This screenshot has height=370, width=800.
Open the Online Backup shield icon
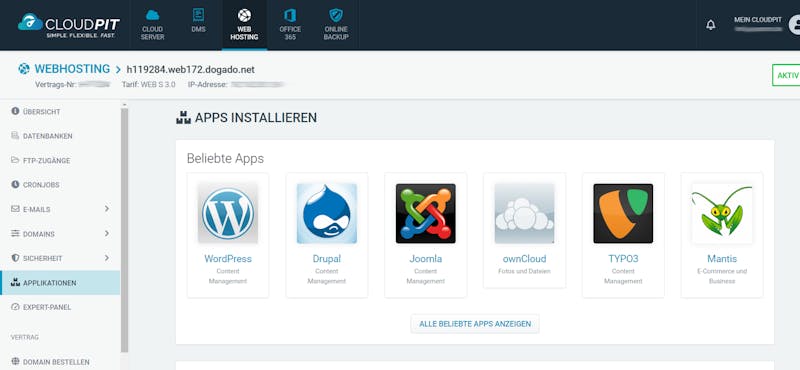coord(336,15)
